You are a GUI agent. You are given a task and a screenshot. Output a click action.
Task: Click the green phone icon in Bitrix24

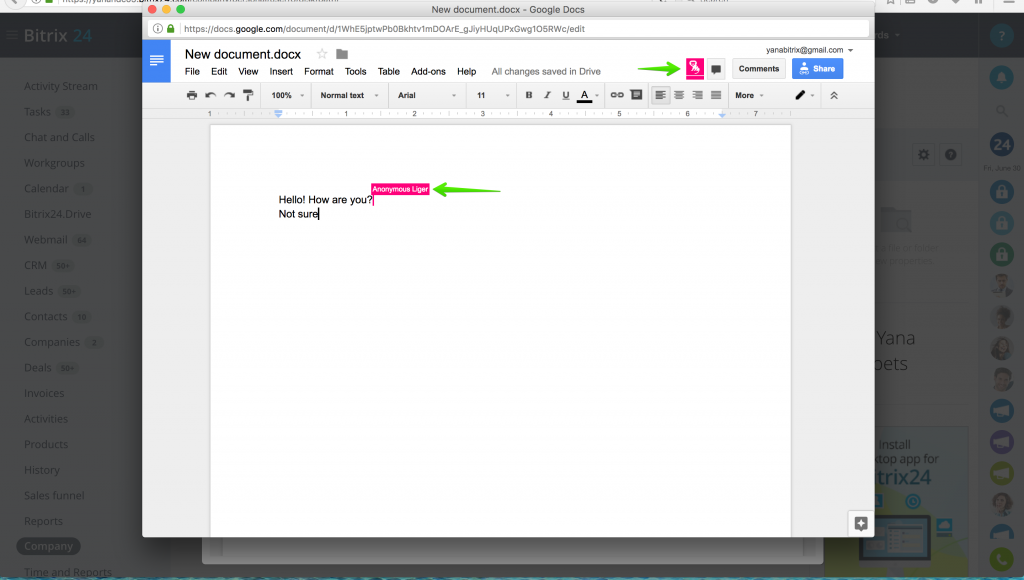point(1001,560)
